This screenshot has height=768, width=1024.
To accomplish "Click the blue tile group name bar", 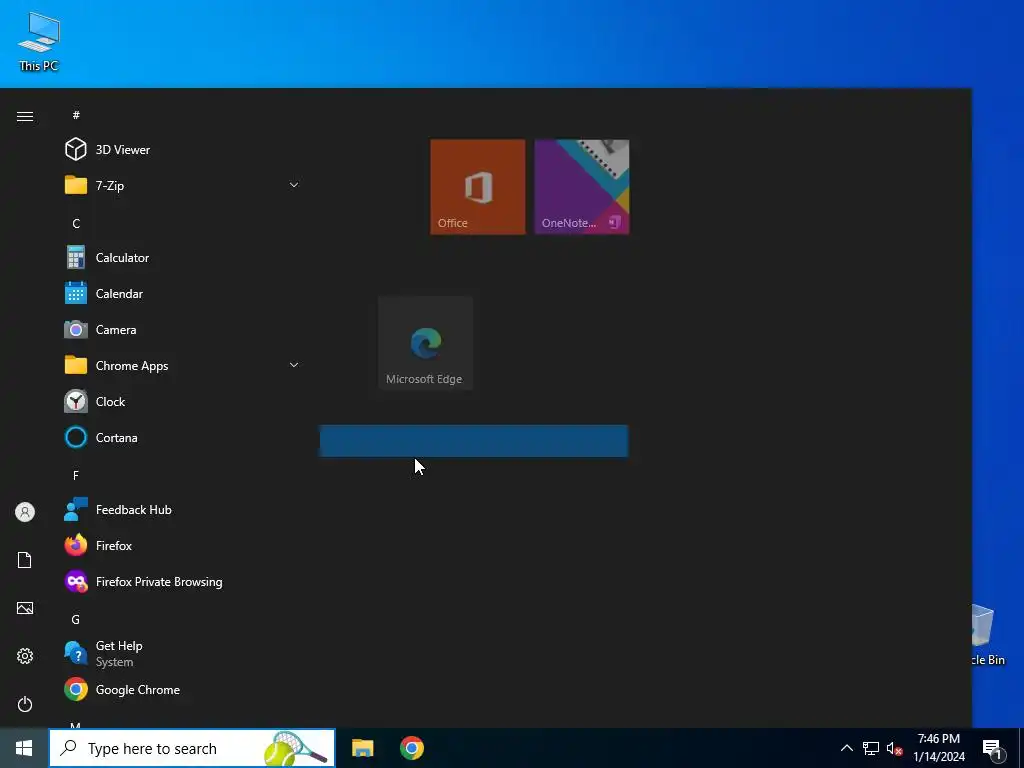I will click(x=473, y=441).
